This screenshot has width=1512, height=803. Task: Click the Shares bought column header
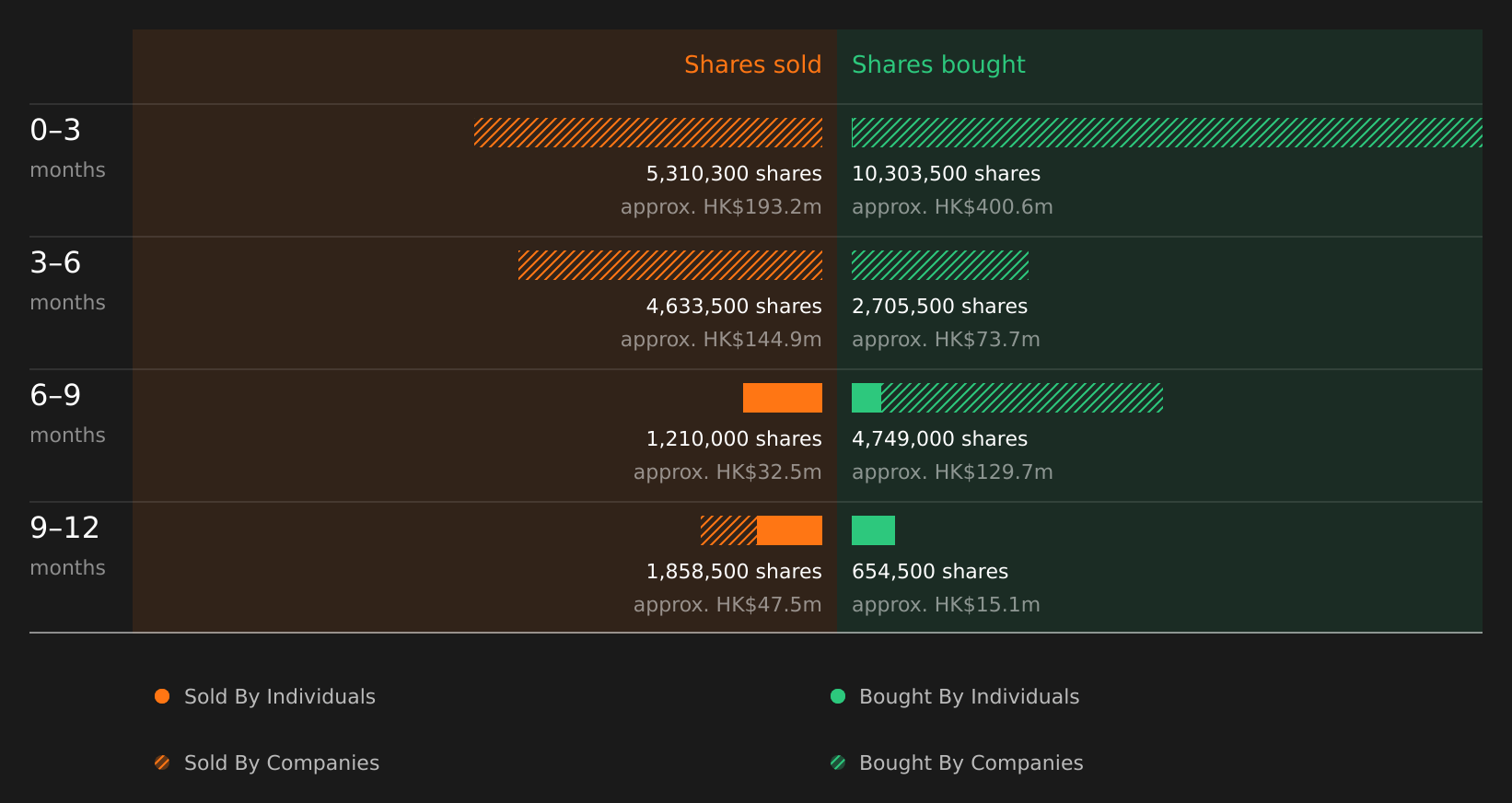click(938, 65)
